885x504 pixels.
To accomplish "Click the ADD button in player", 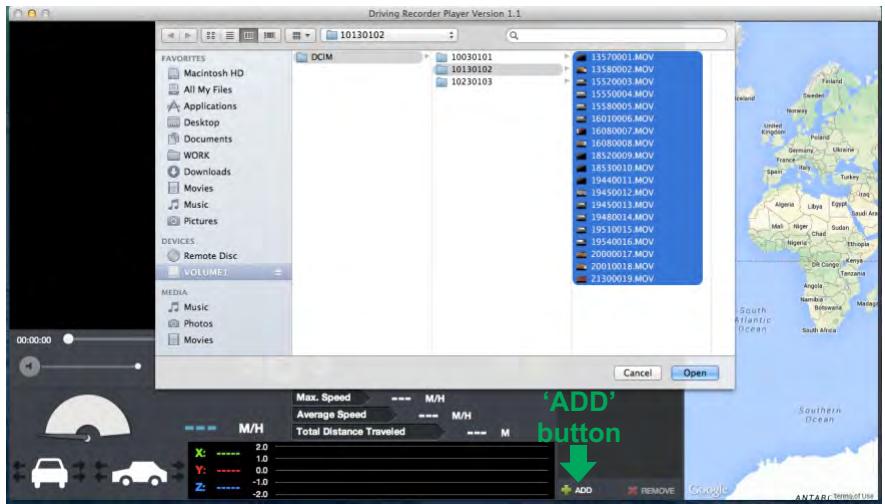I will (x=576, y=490).
